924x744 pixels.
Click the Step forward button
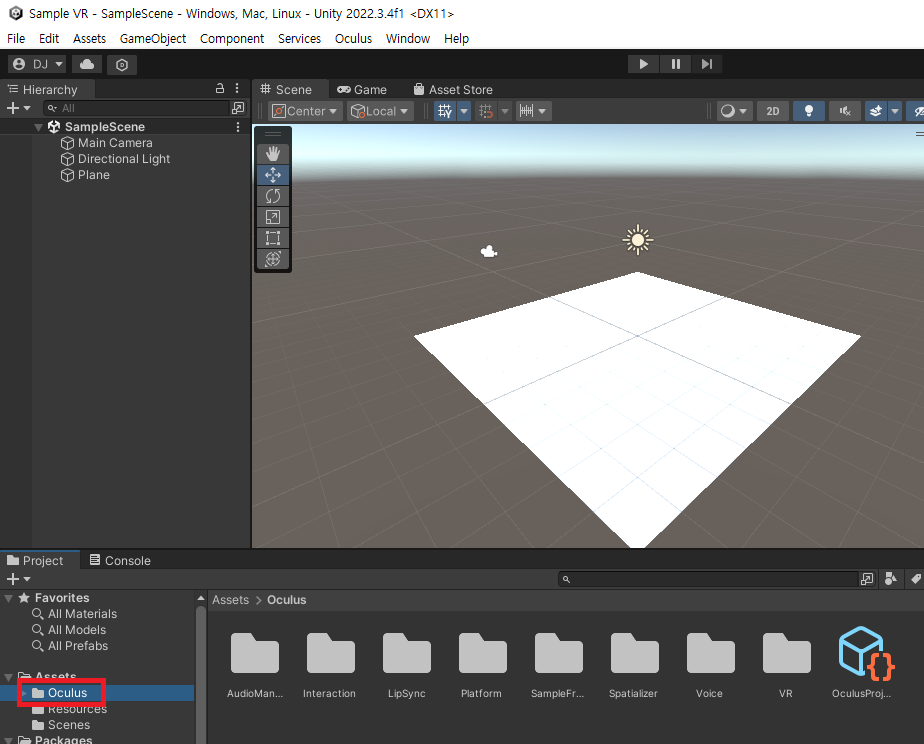click(x=707, y=64)
